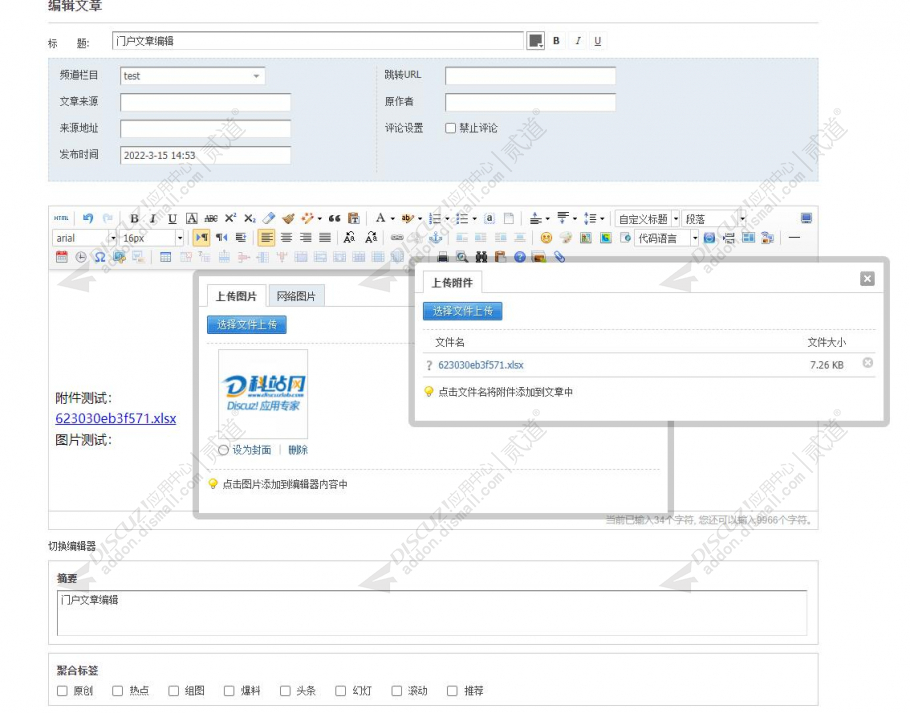Insert a horizontal rule
Image resolution: width=910 pixels, height=713 pixels.
pos(795,238)
